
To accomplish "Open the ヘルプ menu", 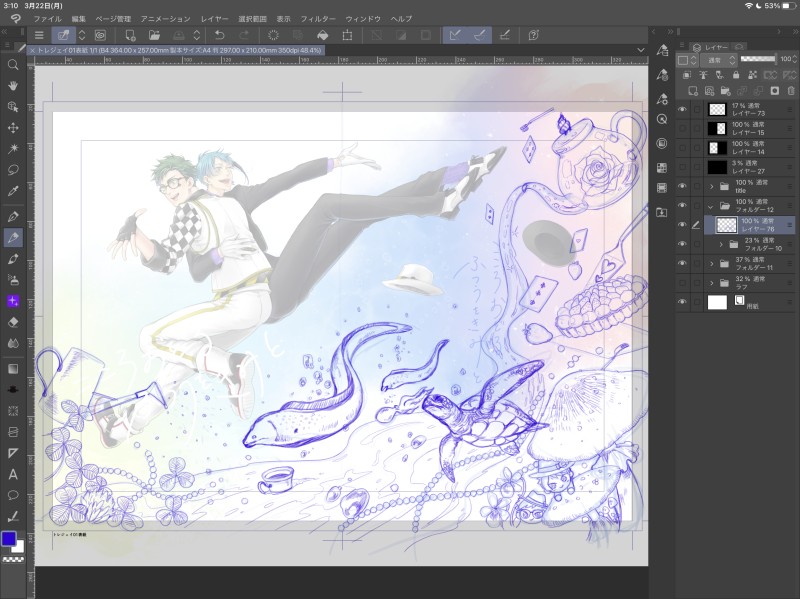I will (402, 19).
